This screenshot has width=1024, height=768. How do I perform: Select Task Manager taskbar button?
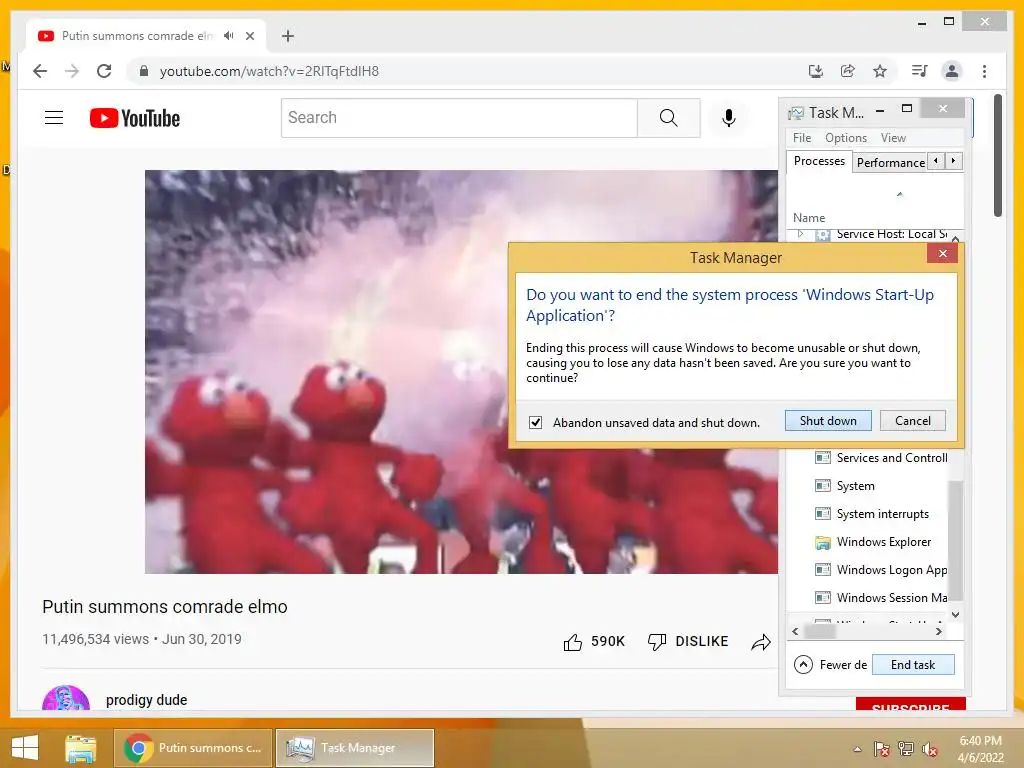(355, 748)
